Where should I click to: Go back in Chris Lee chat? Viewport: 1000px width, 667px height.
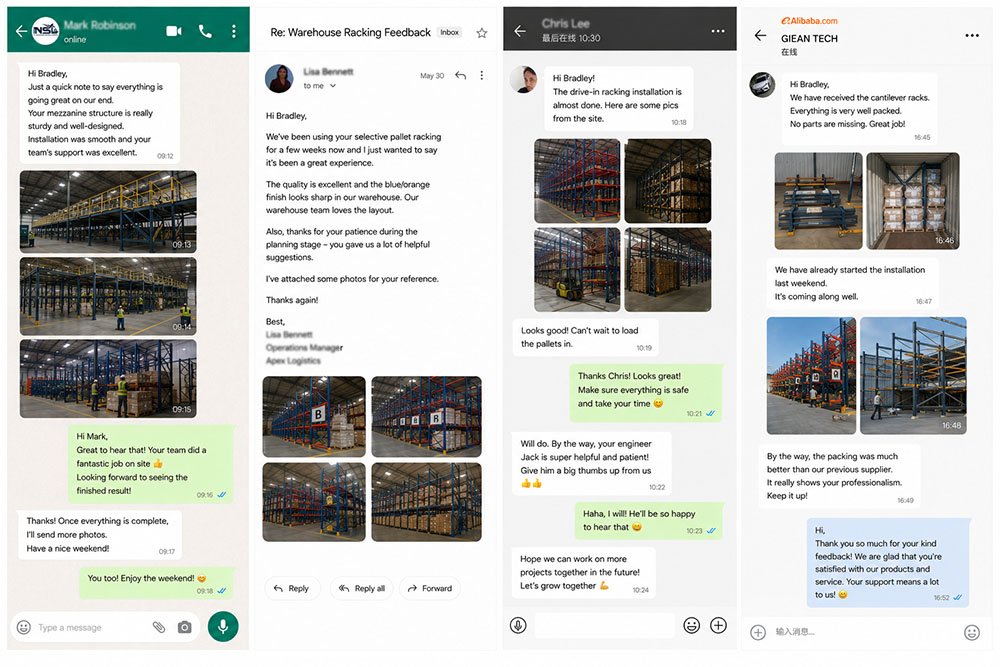click(x=520, y=31)
